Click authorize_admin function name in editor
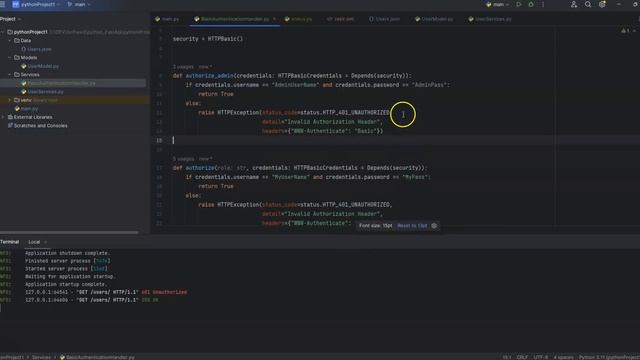This screenshot has height=360, width=640. coord(209,76)
